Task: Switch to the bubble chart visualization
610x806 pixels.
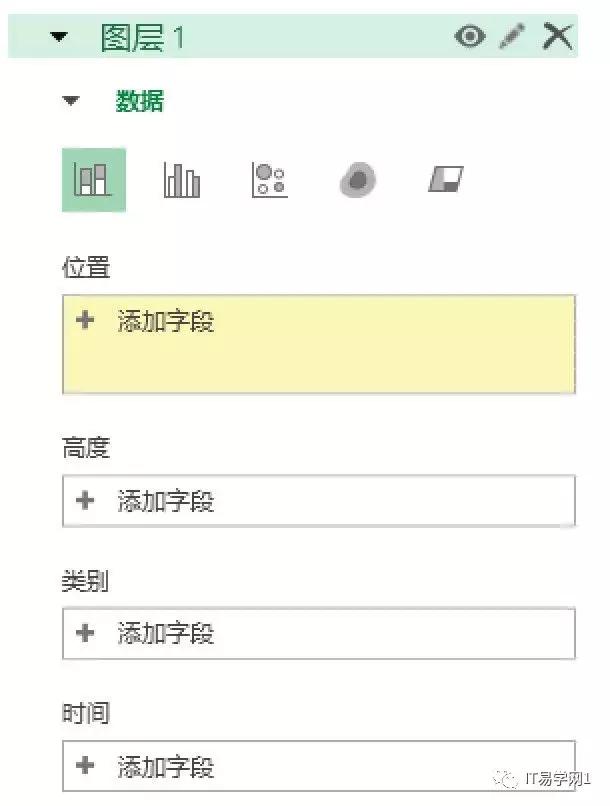Action: [x=270, y=181]
